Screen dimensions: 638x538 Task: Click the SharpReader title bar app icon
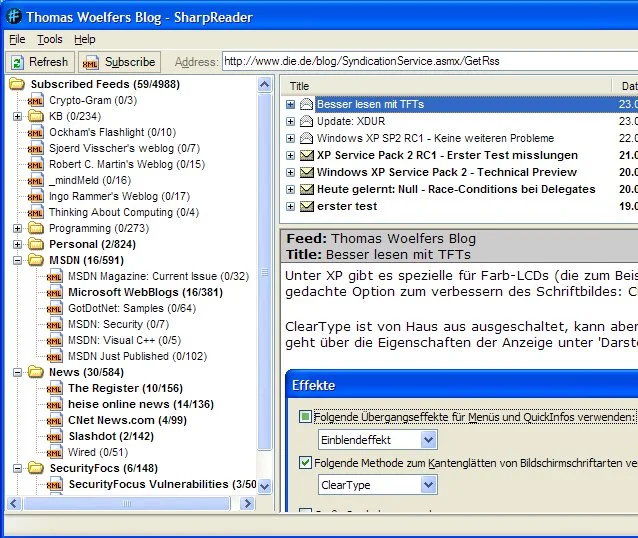pos(14,17)
